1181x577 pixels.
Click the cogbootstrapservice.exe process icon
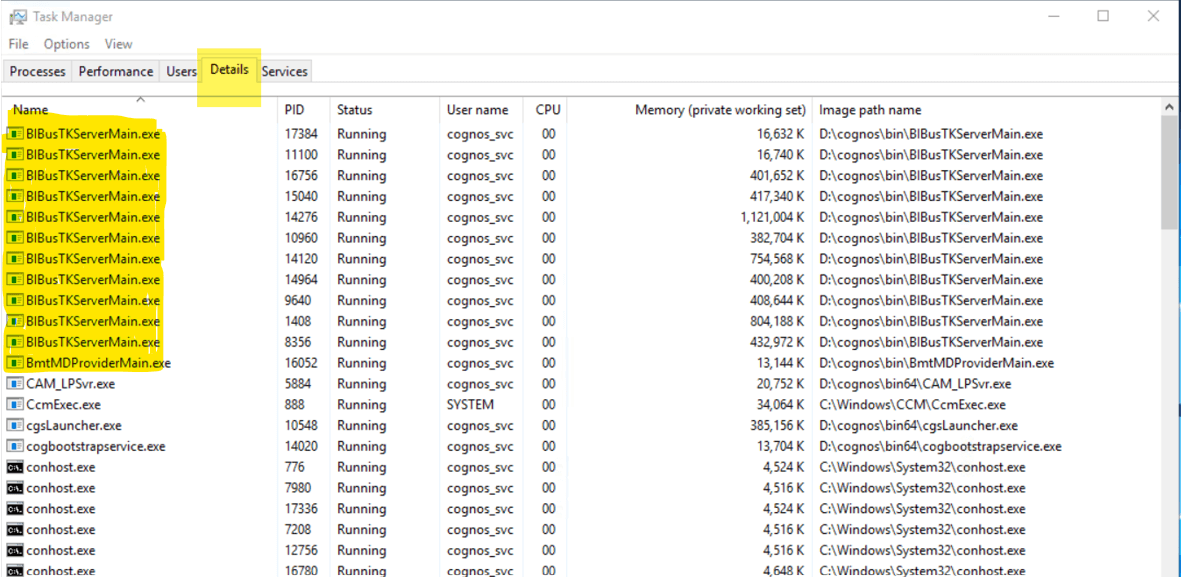point(15,446)
